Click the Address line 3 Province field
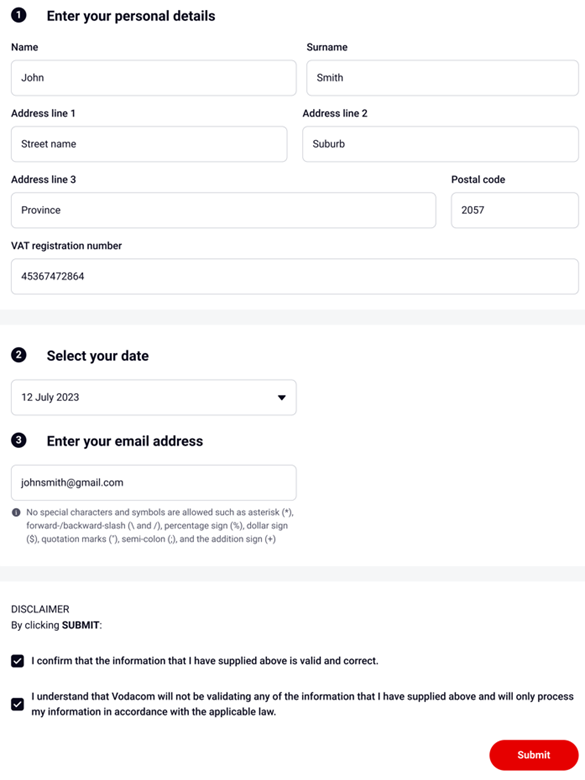Image resolution: width=585 pixels, height=780 pixels. point(223,210)
